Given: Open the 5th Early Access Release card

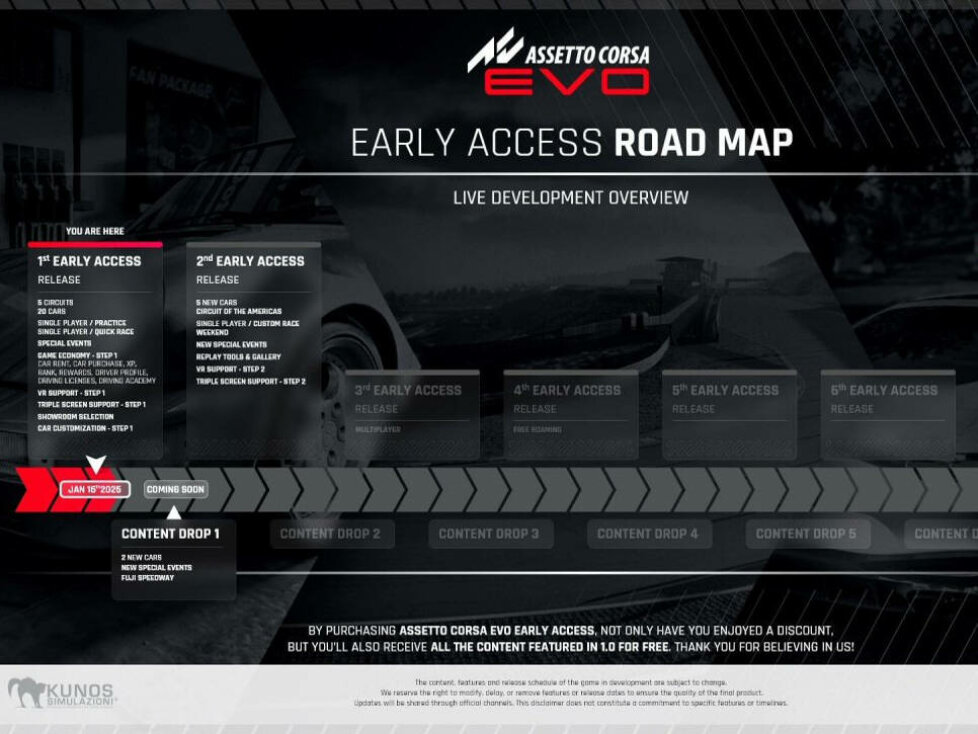Looking at the screenshot, I should (729, 415).
